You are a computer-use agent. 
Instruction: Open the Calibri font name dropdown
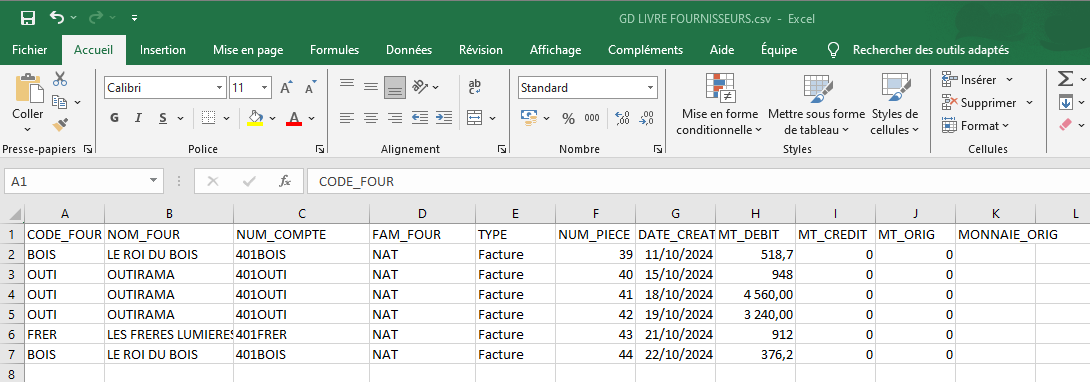click(x=220, y=88)
